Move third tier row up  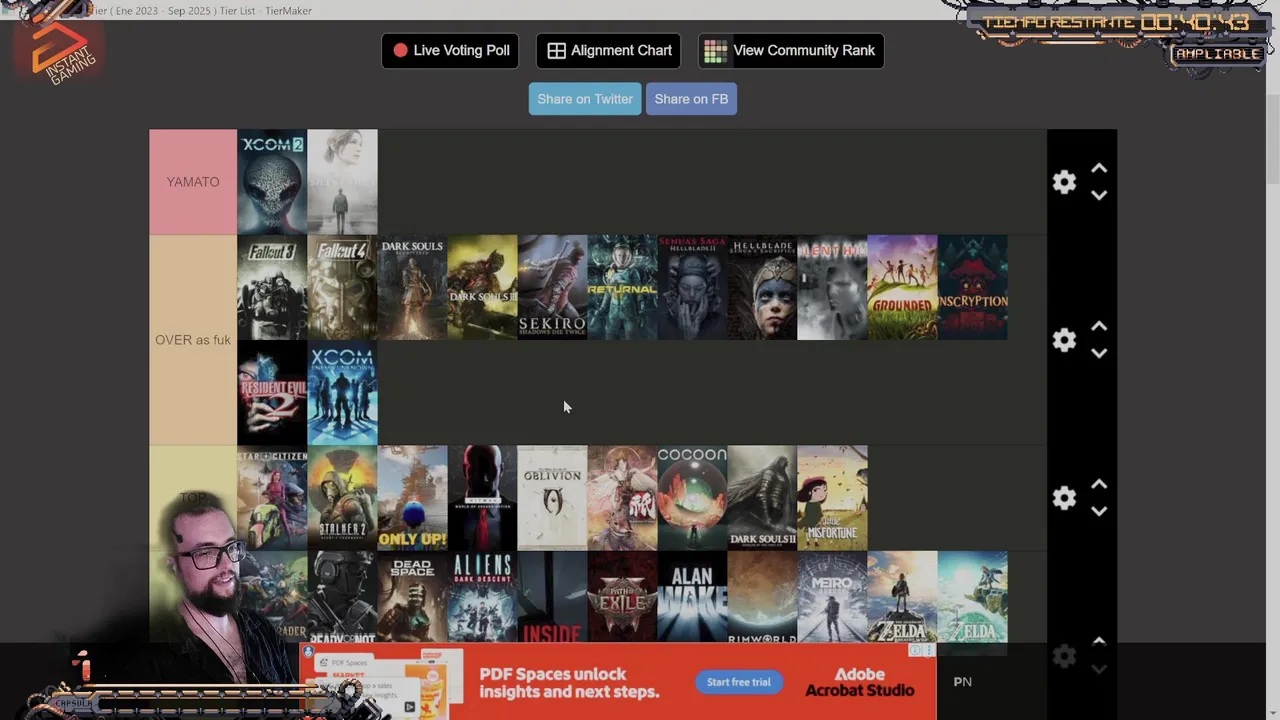[x=1099, y=485]
